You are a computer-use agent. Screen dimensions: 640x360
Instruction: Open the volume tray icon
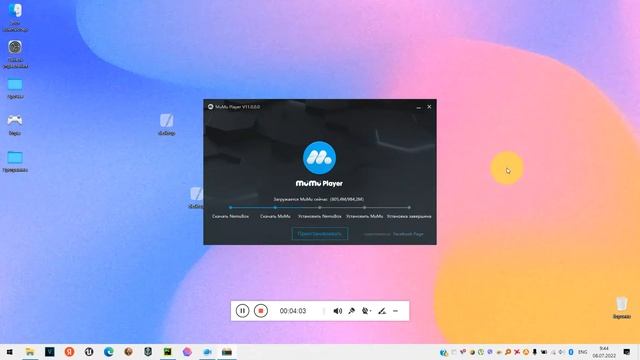[x=562, y=352]
